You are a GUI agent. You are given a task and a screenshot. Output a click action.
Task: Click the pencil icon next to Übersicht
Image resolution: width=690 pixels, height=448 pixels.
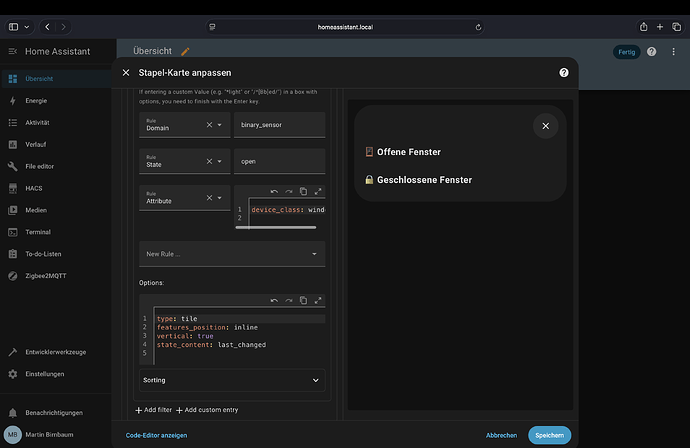tap(185, 51)
